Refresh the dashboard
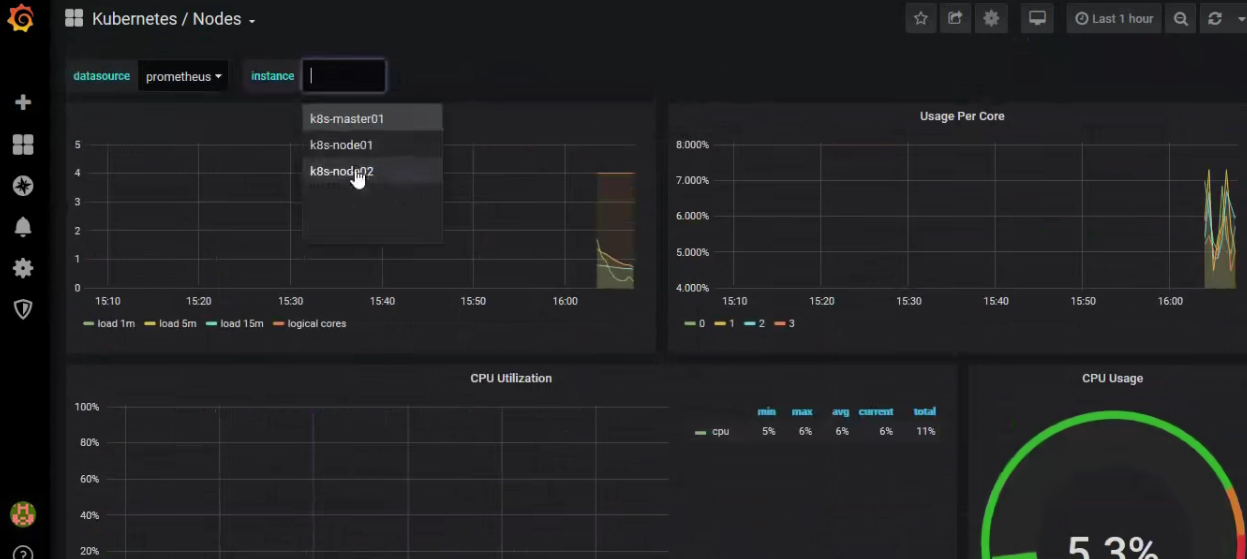Viewport: 1247px width, 559px height. (x=1215, y=19)
